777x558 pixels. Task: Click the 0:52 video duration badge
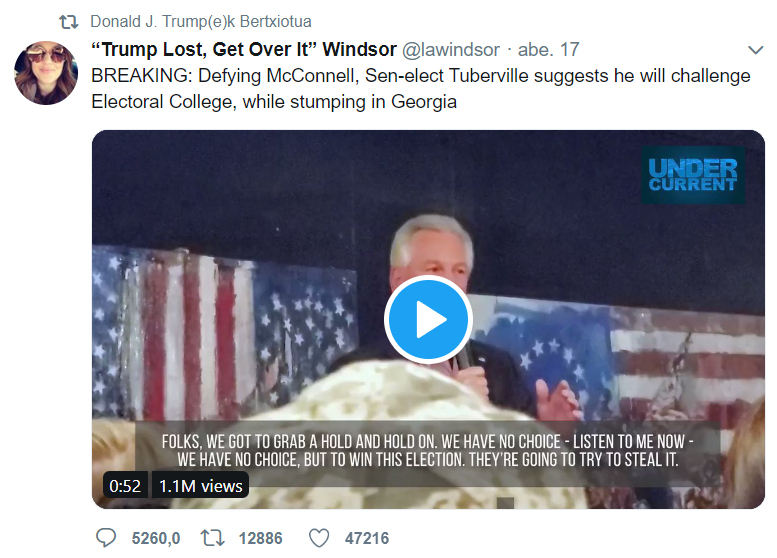(125, 486)
